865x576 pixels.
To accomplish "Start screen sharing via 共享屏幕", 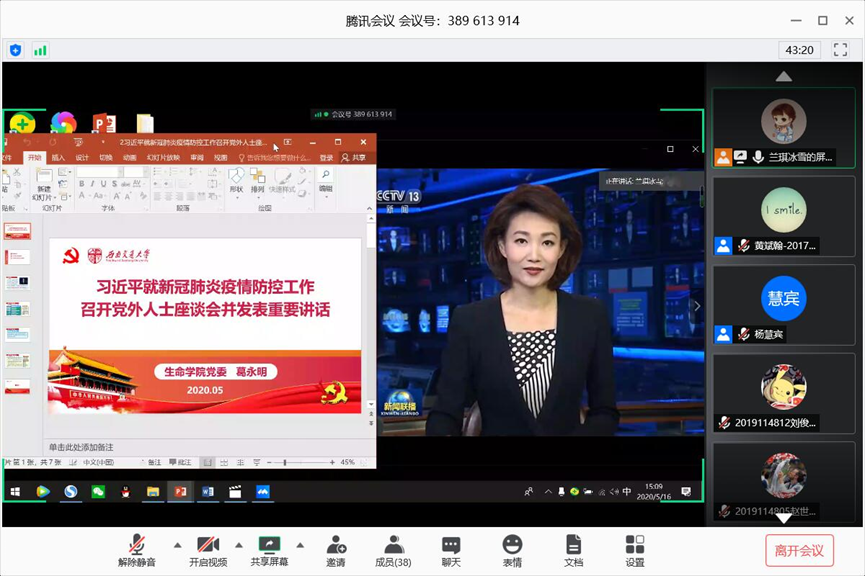I will (x=269, y=550).
